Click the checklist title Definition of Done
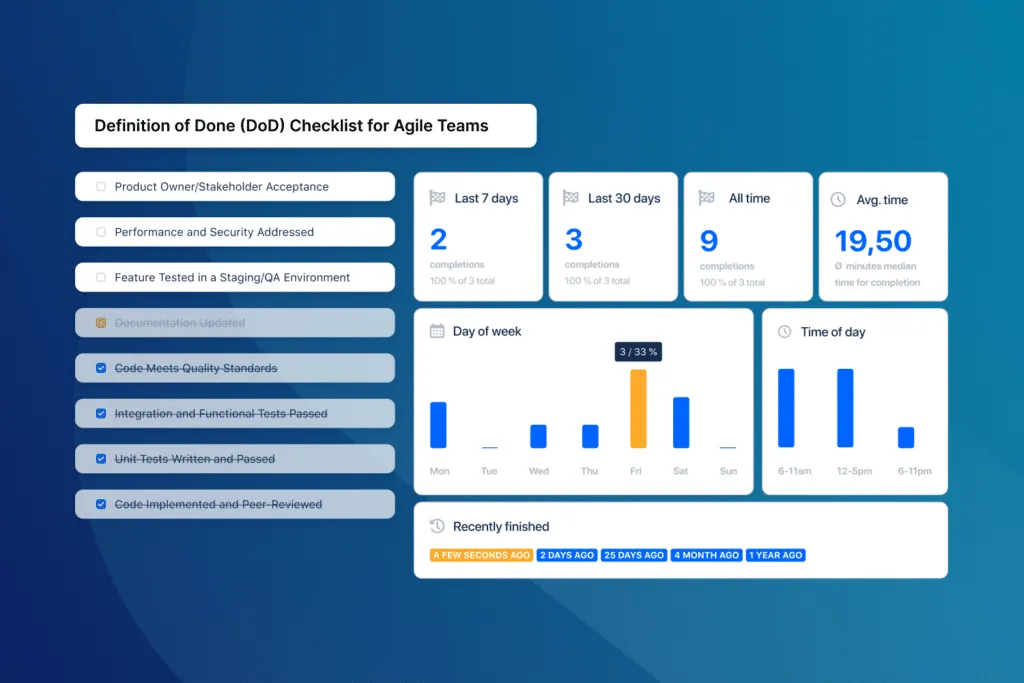This screenshot has height=683, width=1024. pos(291,125)
